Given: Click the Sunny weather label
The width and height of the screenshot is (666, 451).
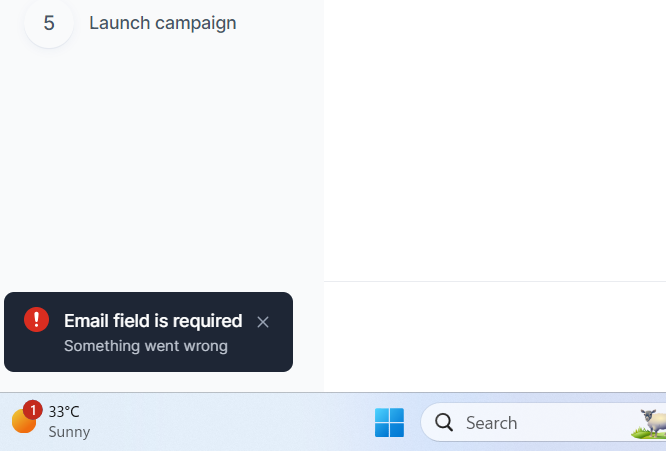Looking at the screenshot, I should tap(69, 432).
